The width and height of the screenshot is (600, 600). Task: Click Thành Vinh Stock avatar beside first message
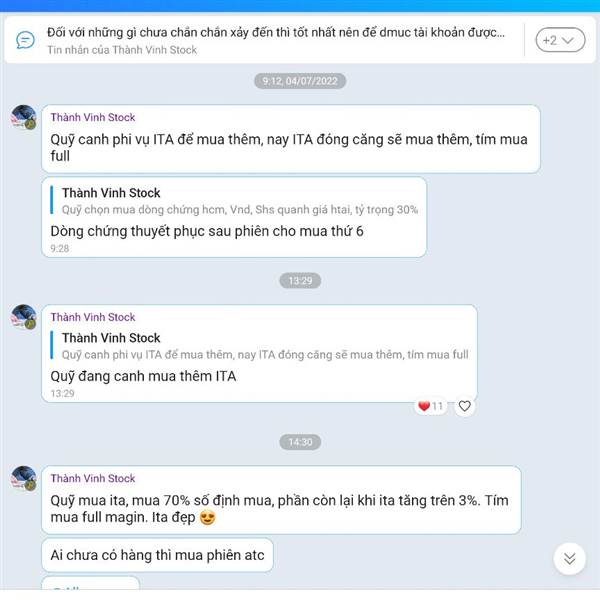point(24,117)
